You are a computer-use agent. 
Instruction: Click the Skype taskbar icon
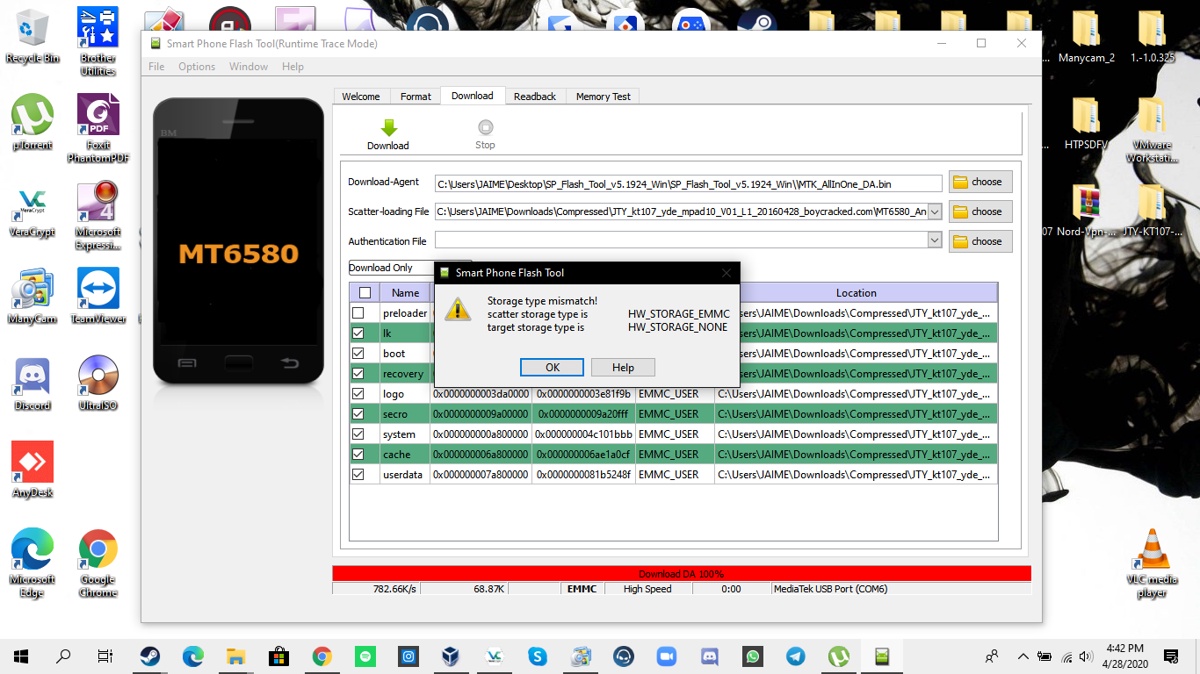coord(538,656)
